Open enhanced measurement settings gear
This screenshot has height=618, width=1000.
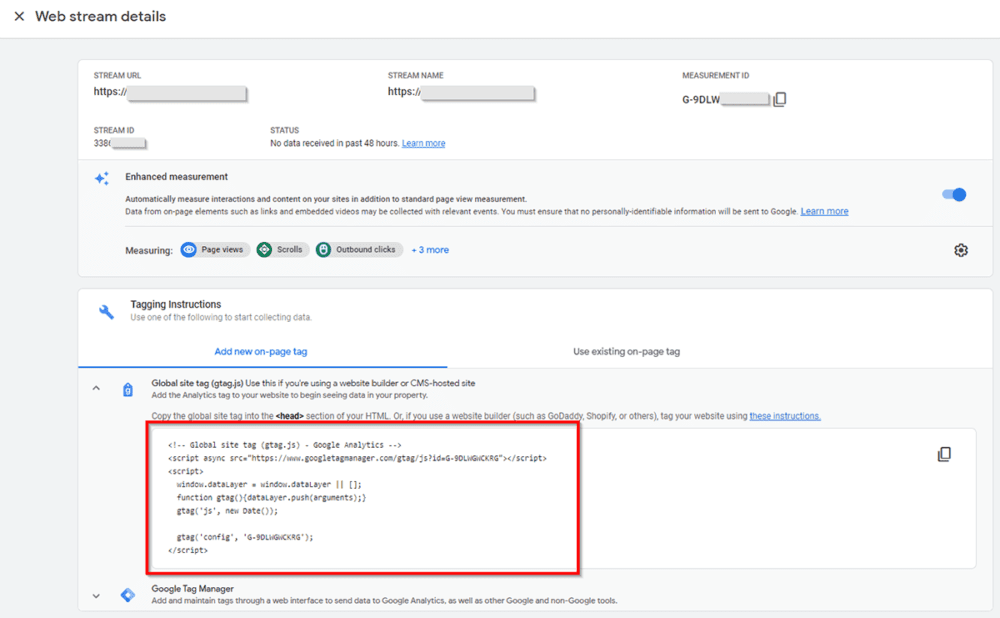pos(961,250)
